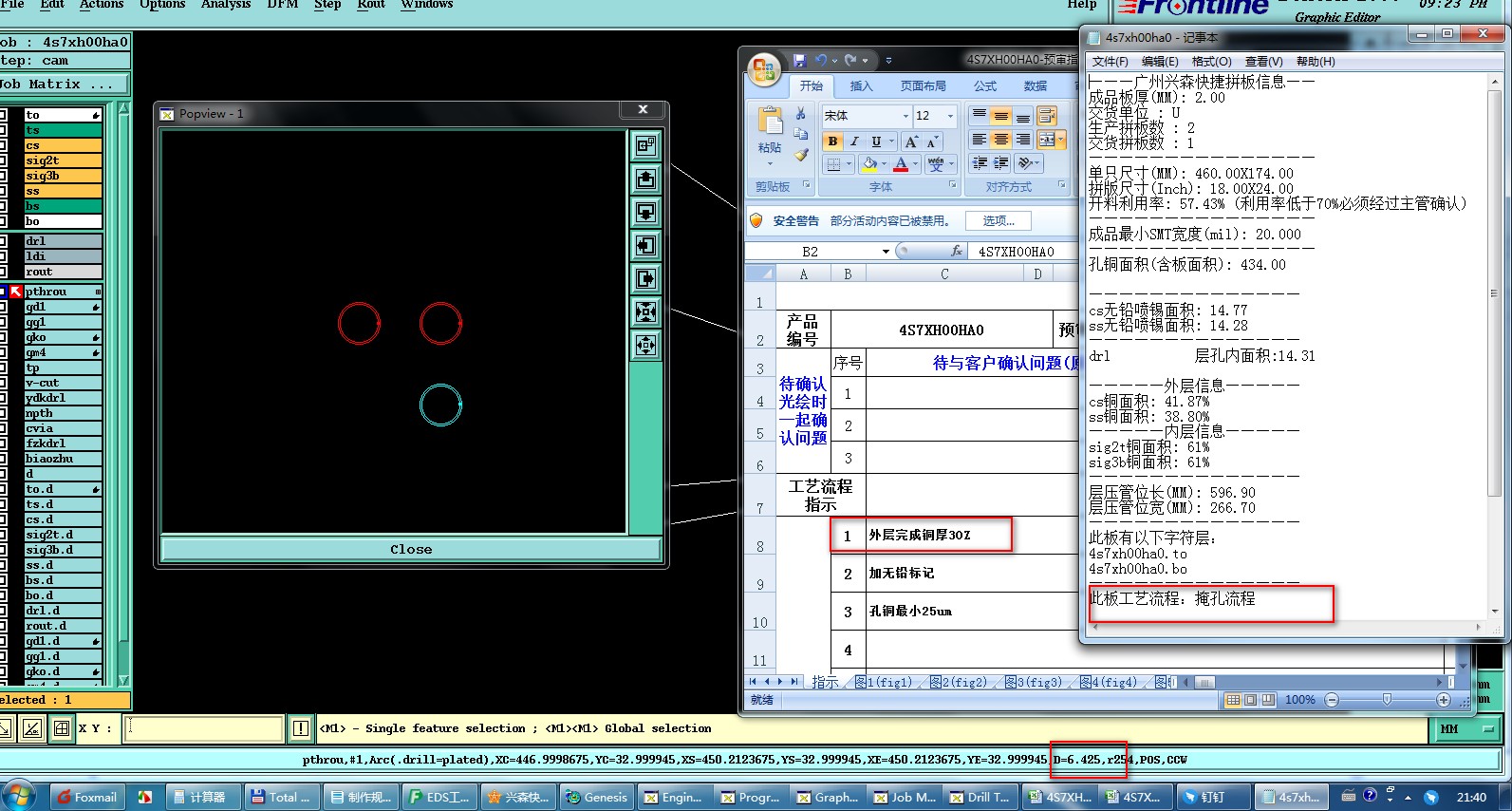Image resolution: width=1512 pixels, height=811 pixels.
Task: Open the font name dropdown showing 宋体
Action: (x=905, y=116)
